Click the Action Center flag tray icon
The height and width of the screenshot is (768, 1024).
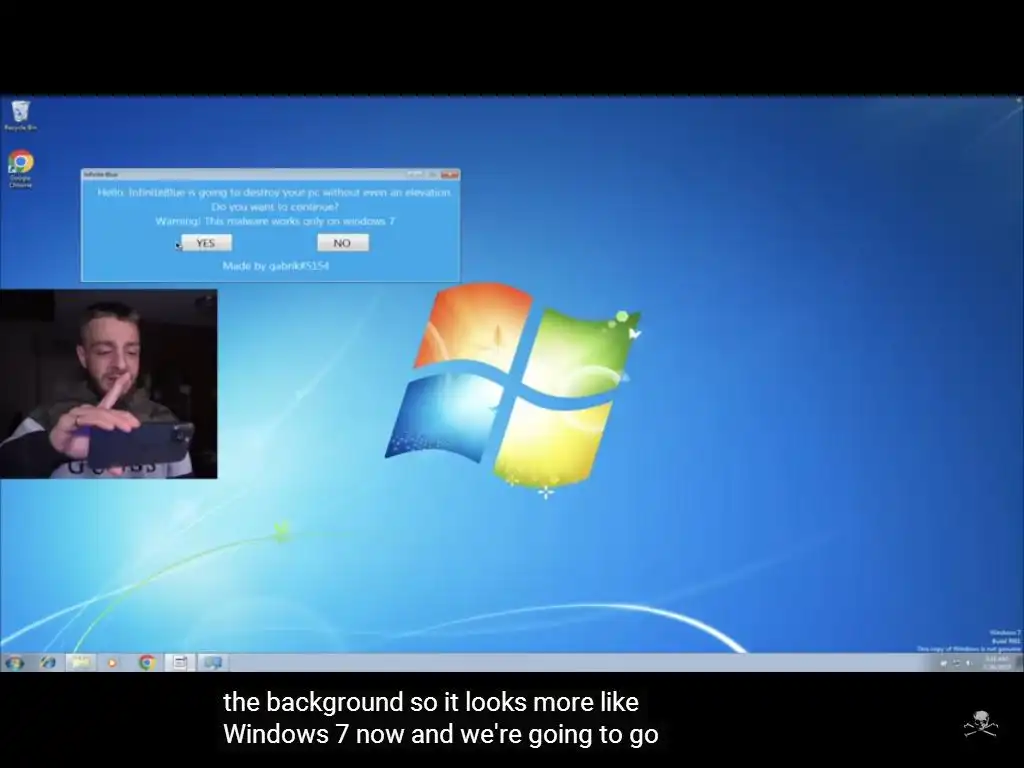click(944, 663)
